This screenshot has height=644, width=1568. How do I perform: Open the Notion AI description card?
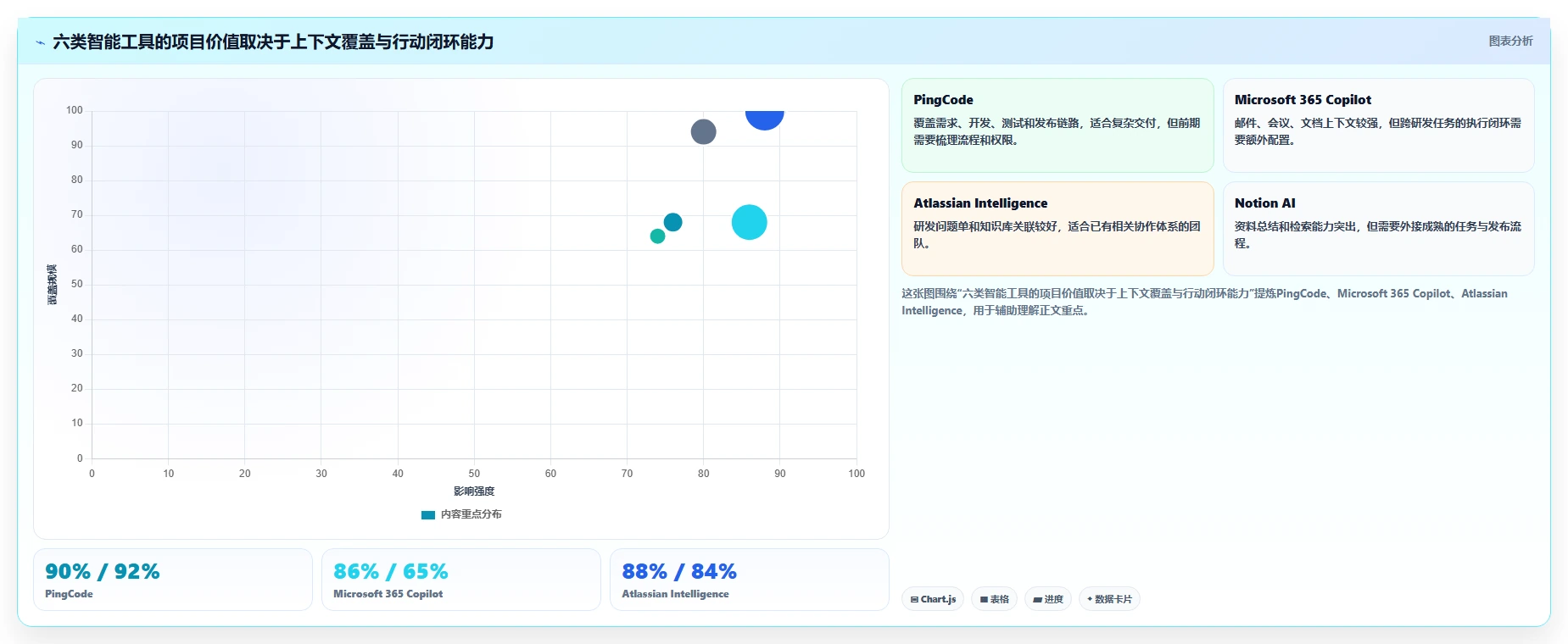click(x=1378, y=229)
